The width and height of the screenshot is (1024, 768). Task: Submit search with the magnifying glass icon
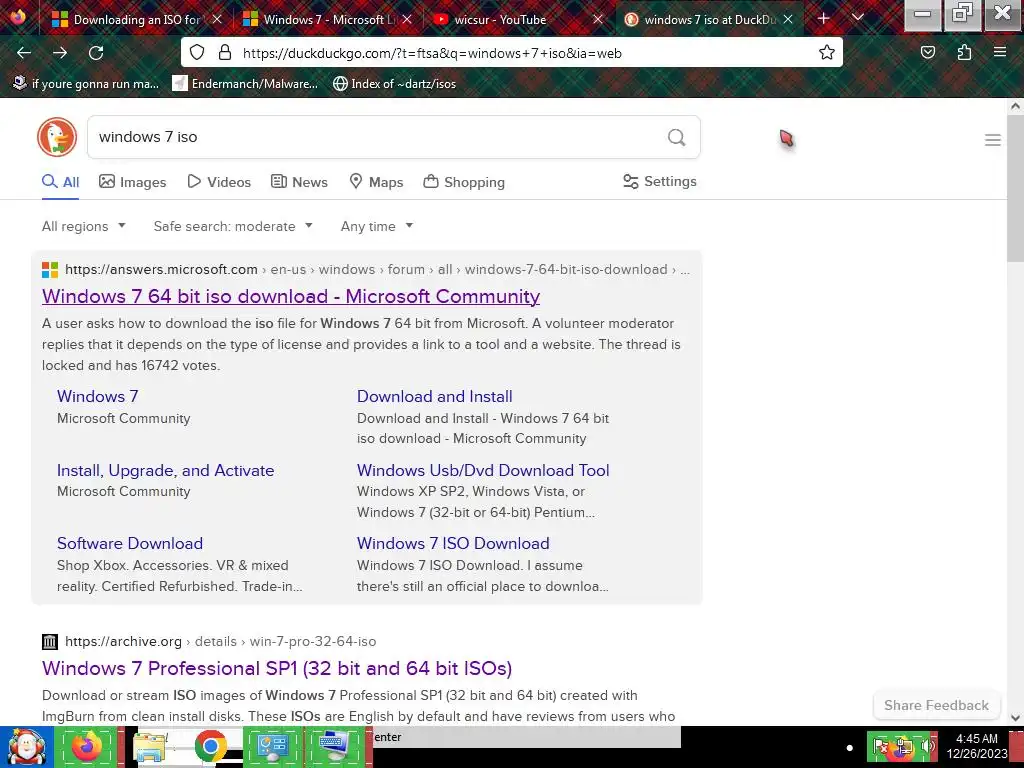(x=677, y=137)
